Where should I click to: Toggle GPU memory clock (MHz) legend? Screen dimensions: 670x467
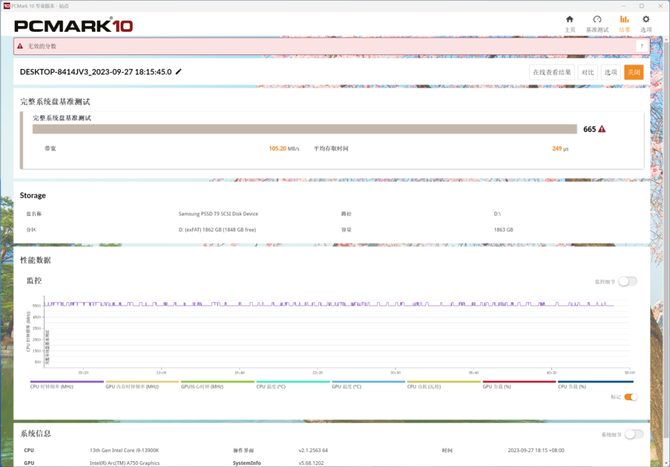pyautogui.click(x=142, y=385)
